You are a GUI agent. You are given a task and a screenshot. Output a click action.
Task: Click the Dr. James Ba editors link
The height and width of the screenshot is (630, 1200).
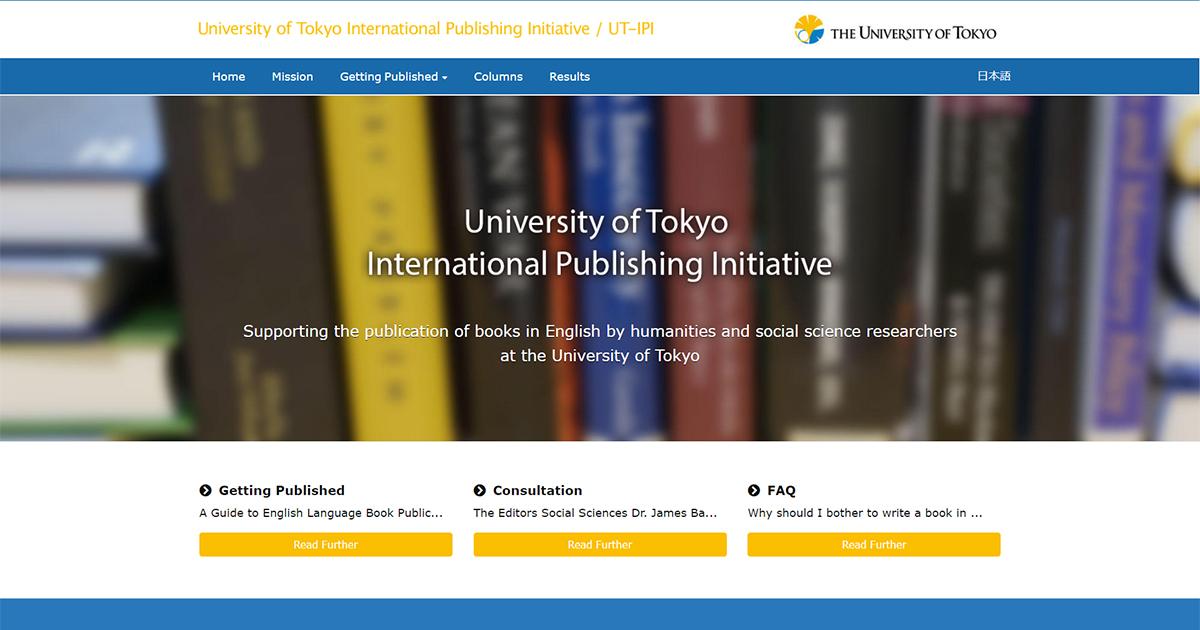click(595, 512)
